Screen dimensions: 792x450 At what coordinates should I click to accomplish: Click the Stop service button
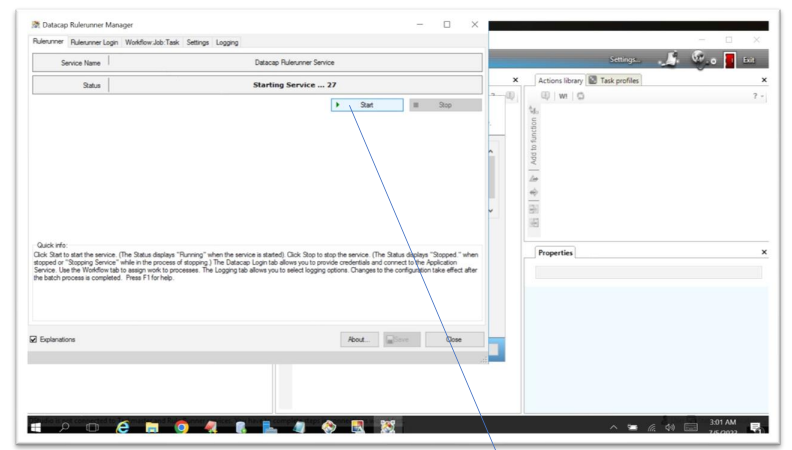[445, 105]
